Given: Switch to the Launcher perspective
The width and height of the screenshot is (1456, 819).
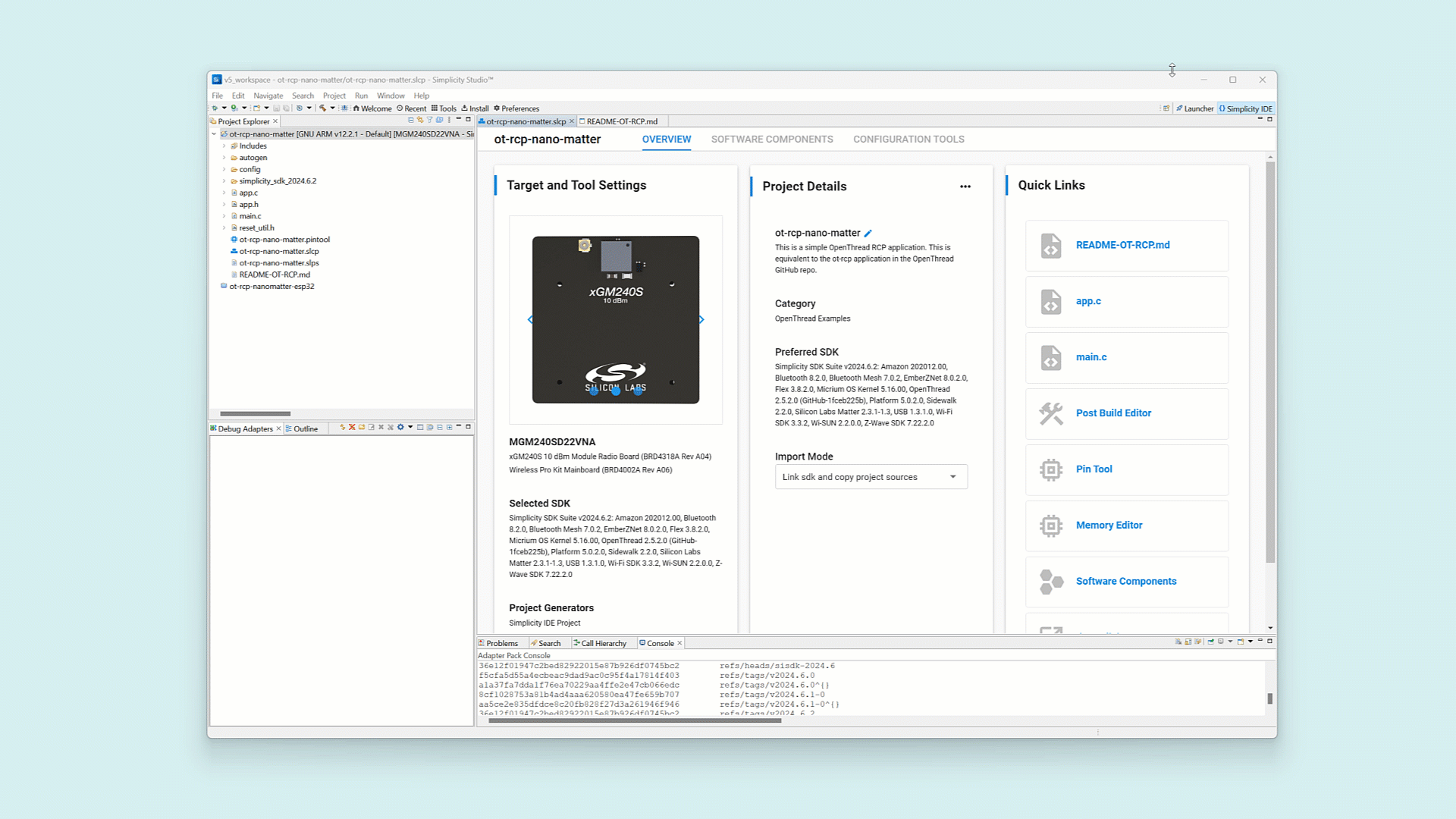Looking at the screenshot, I should [x=1194, y=108].
